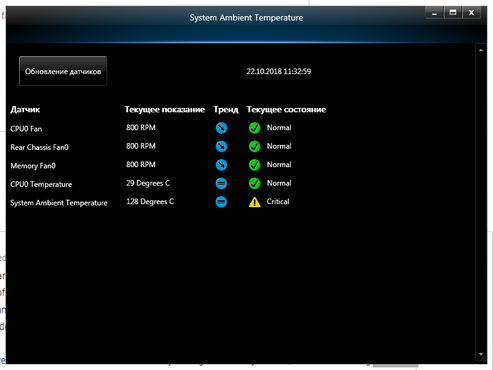Click the 128 Degrees C reading
The image size is (493, 370).
tap(150, 202)
